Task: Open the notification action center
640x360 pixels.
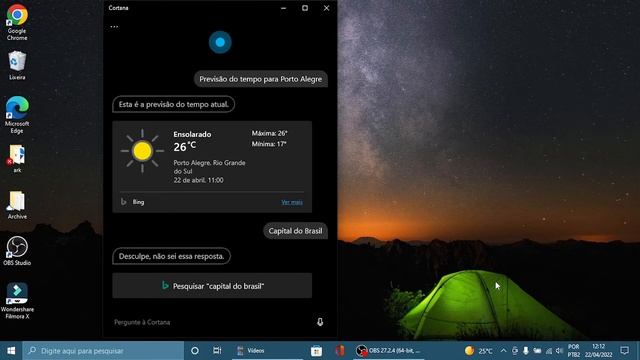Action: pos(624,351)
